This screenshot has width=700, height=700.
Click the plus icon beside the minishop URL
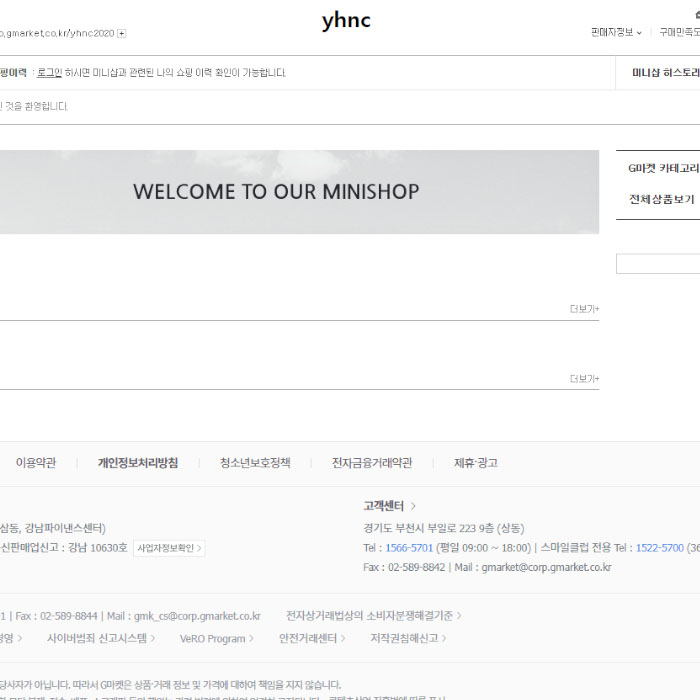(122, 33)
